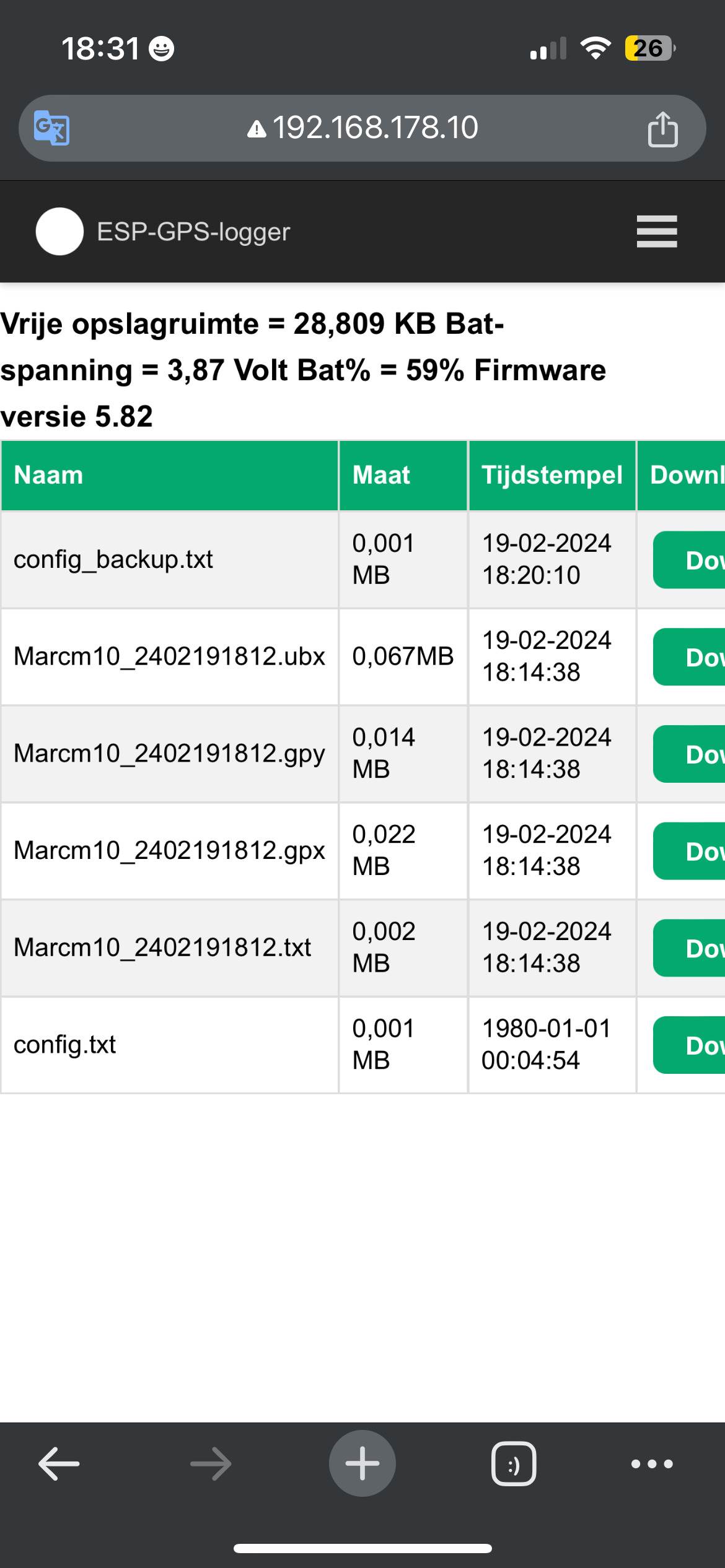Tap the ESP-GPS-logger title link
Image resolution: width=725 pixels, height=1568 pixels.
(193, 232)
